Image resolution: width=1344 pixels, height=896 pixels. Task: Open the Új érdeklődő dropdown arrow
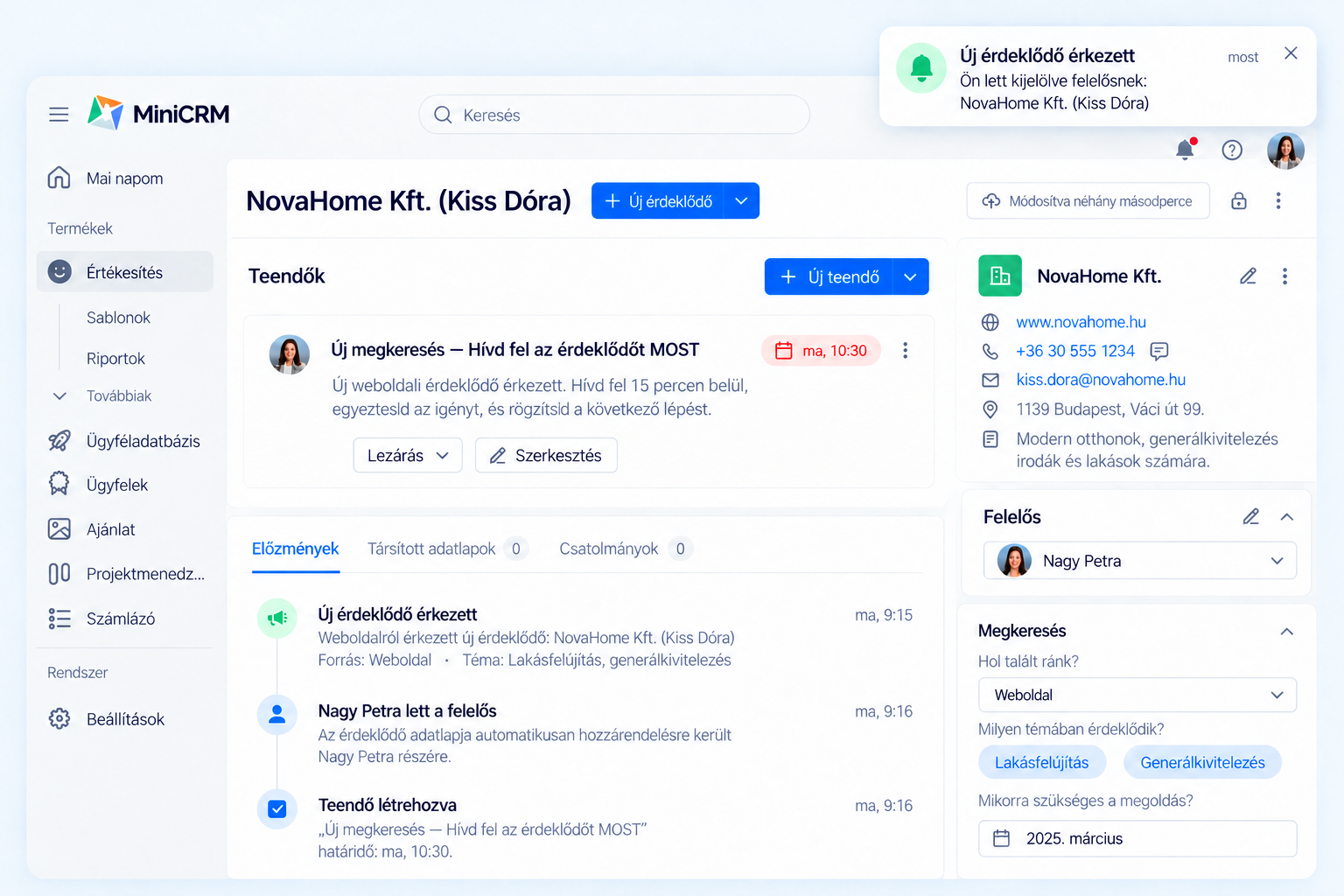742,201
